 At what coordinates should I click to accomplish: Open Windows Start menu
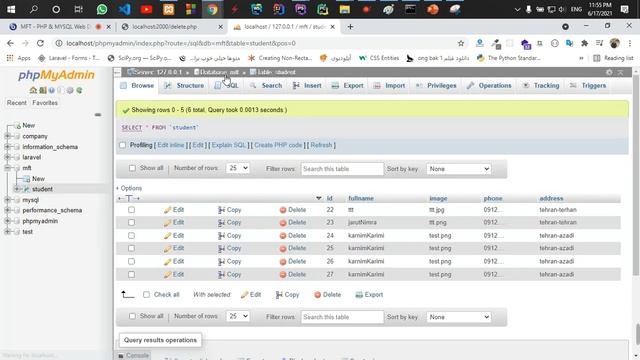pos(11,9)
